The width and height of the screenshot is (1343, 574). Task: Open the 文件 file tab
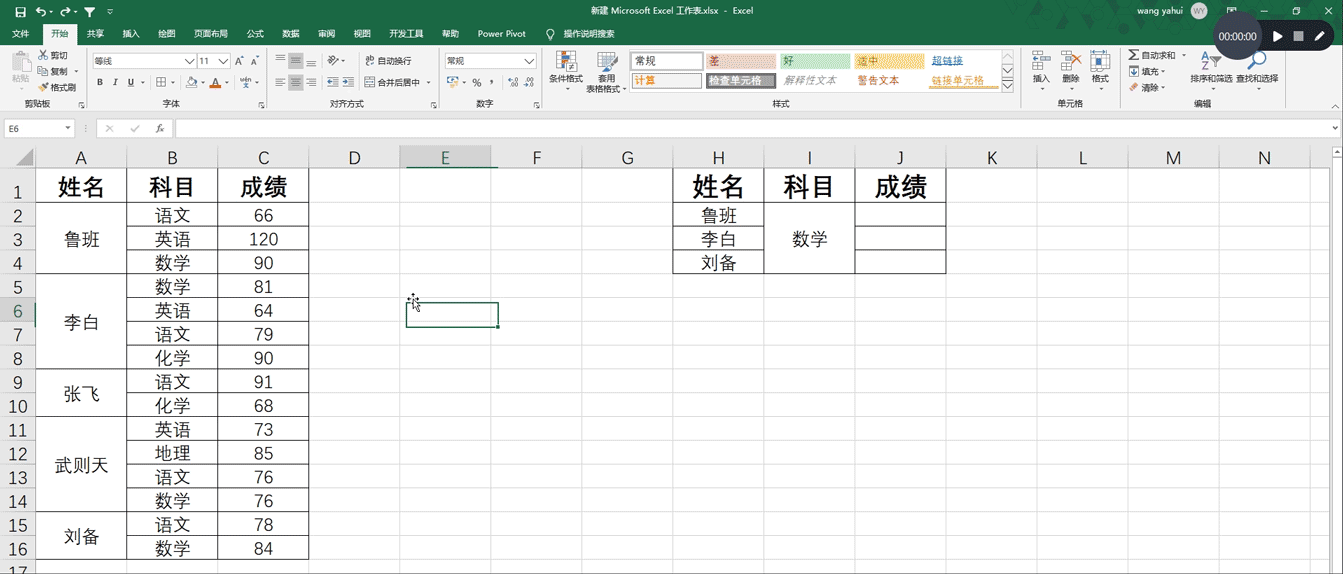tap(20, 34)
